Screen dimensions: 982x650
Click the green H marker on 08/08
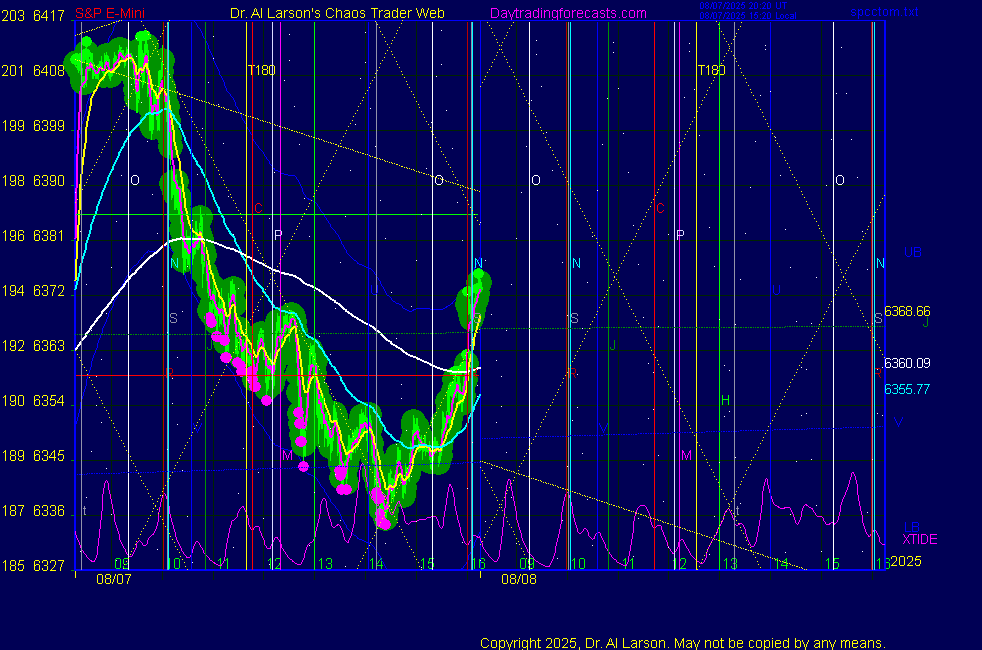click(726, 400)
